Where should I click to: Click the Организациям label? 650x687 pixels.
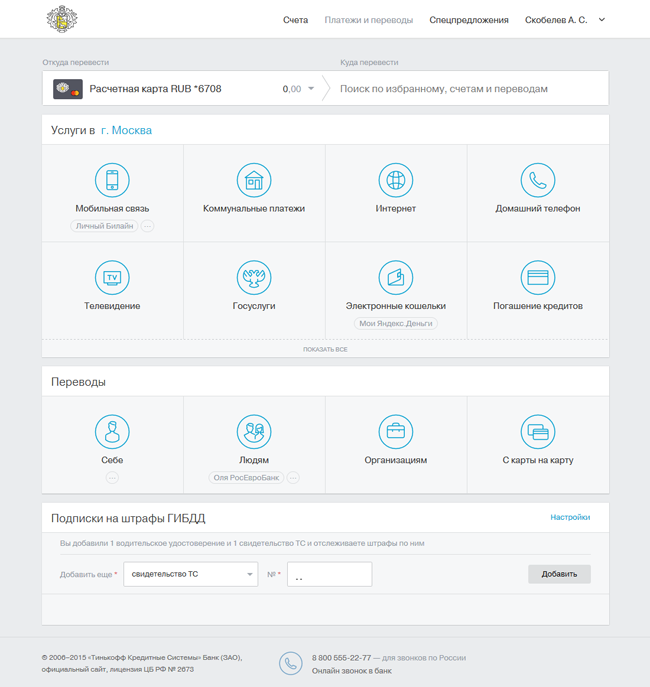click(396, 460)
